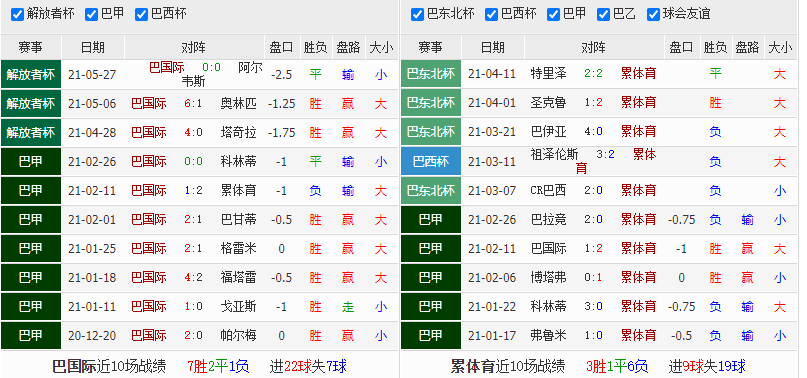Click right table 胜负 column header

[x=715, y=48]
